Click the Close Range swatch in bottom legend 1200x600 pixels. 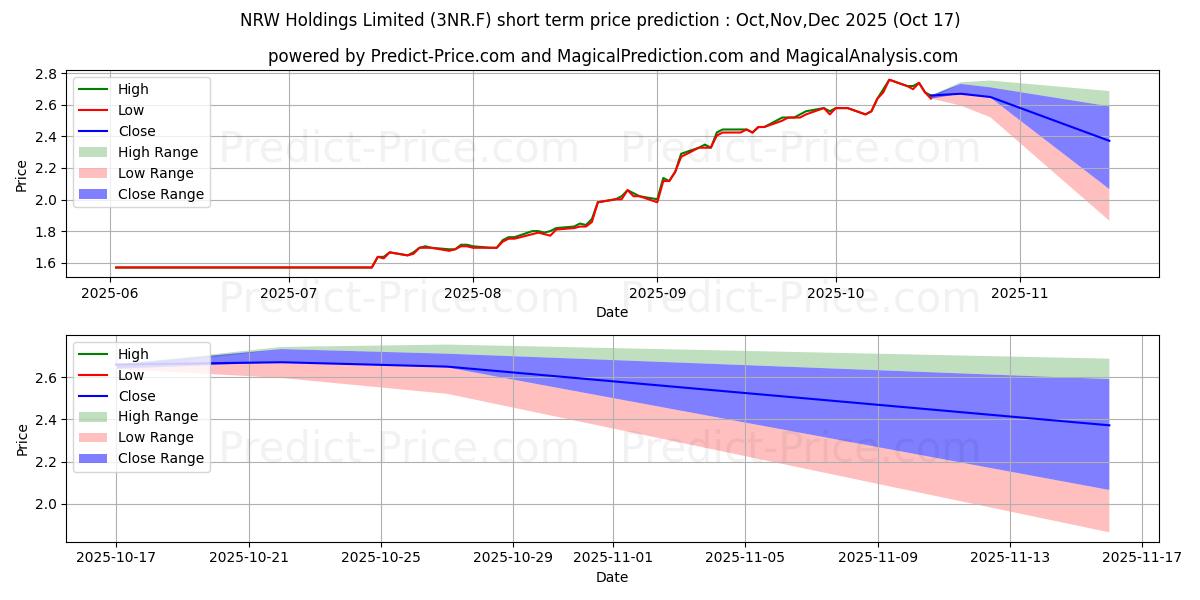click(94, 458)
